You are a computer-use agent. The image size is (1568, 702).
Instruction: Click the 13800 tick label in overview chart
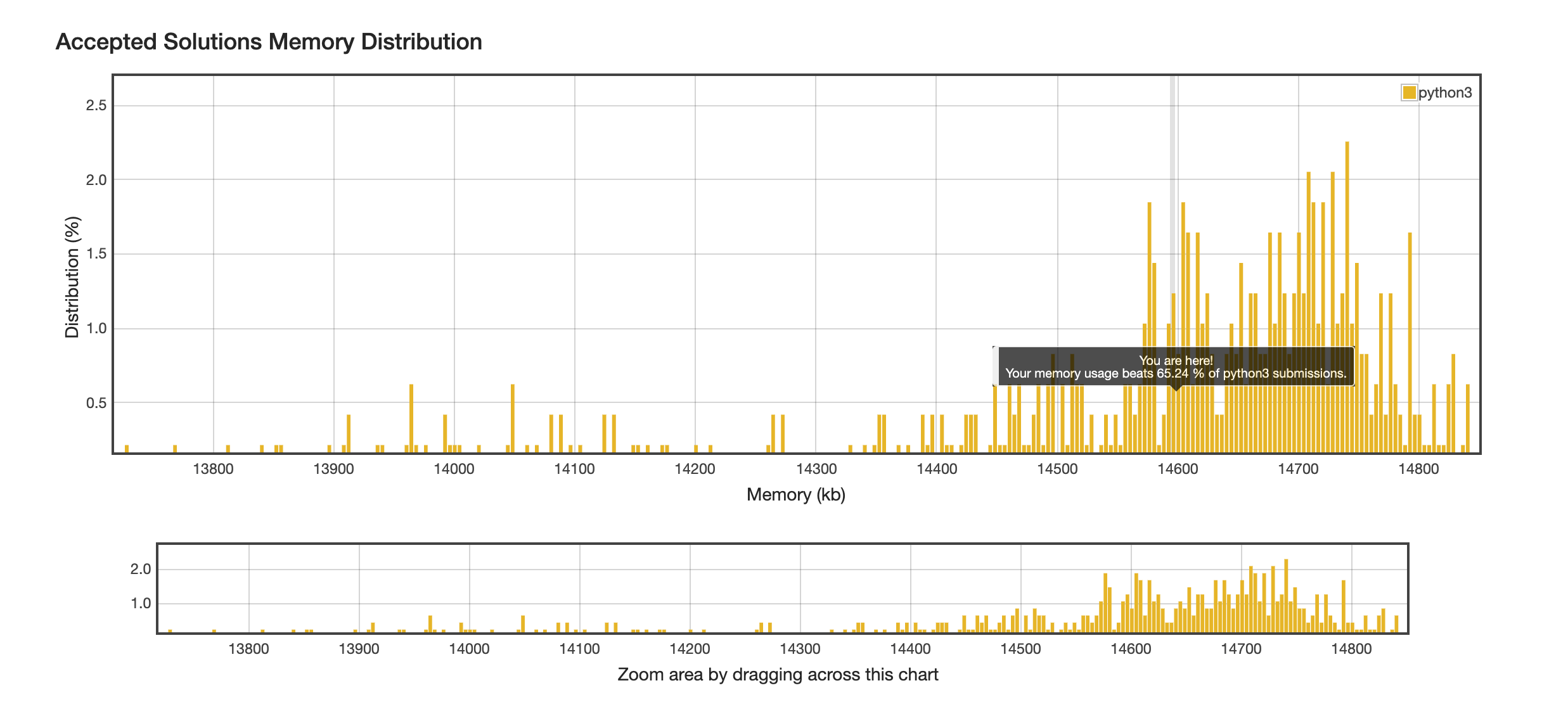point(248,649)
